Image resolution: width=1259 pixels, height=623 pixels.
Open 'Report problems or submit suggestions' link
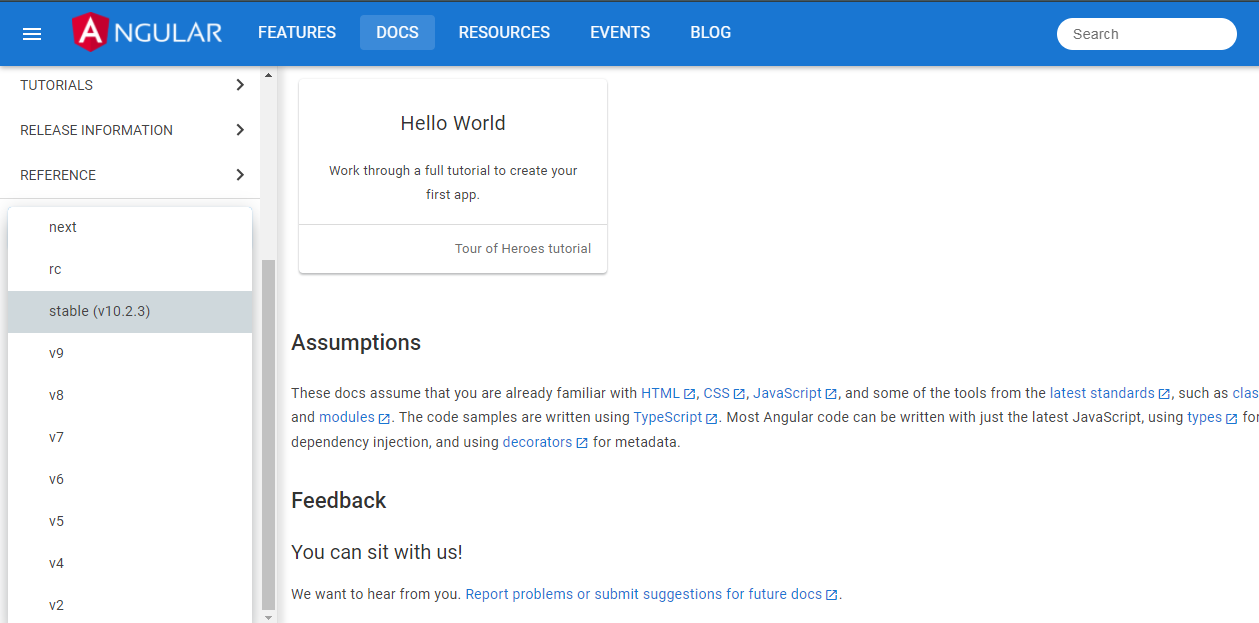[x=643, y=594]
